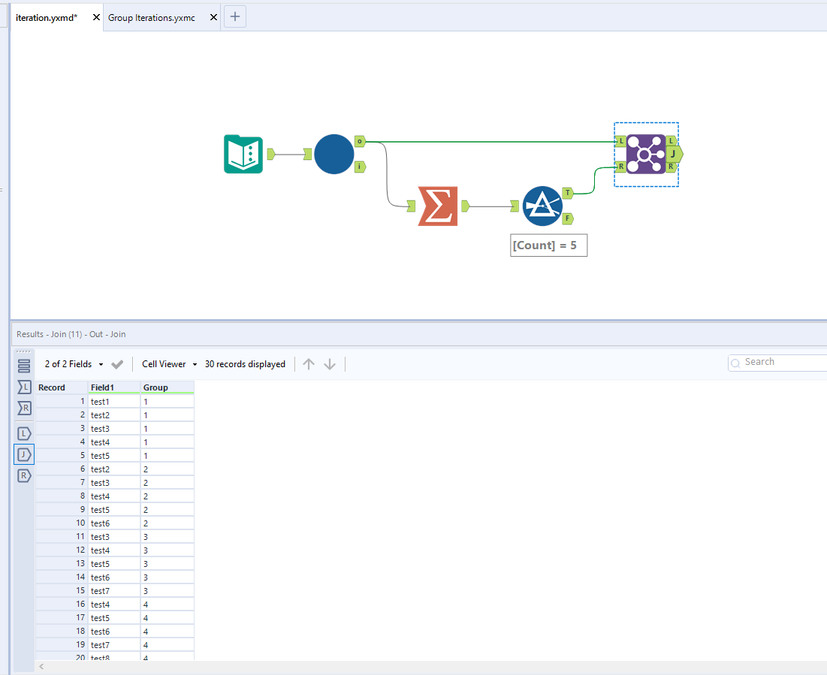Select the '[Count] = 5' annotation
The image size is (827, 675).
[549, 245]
